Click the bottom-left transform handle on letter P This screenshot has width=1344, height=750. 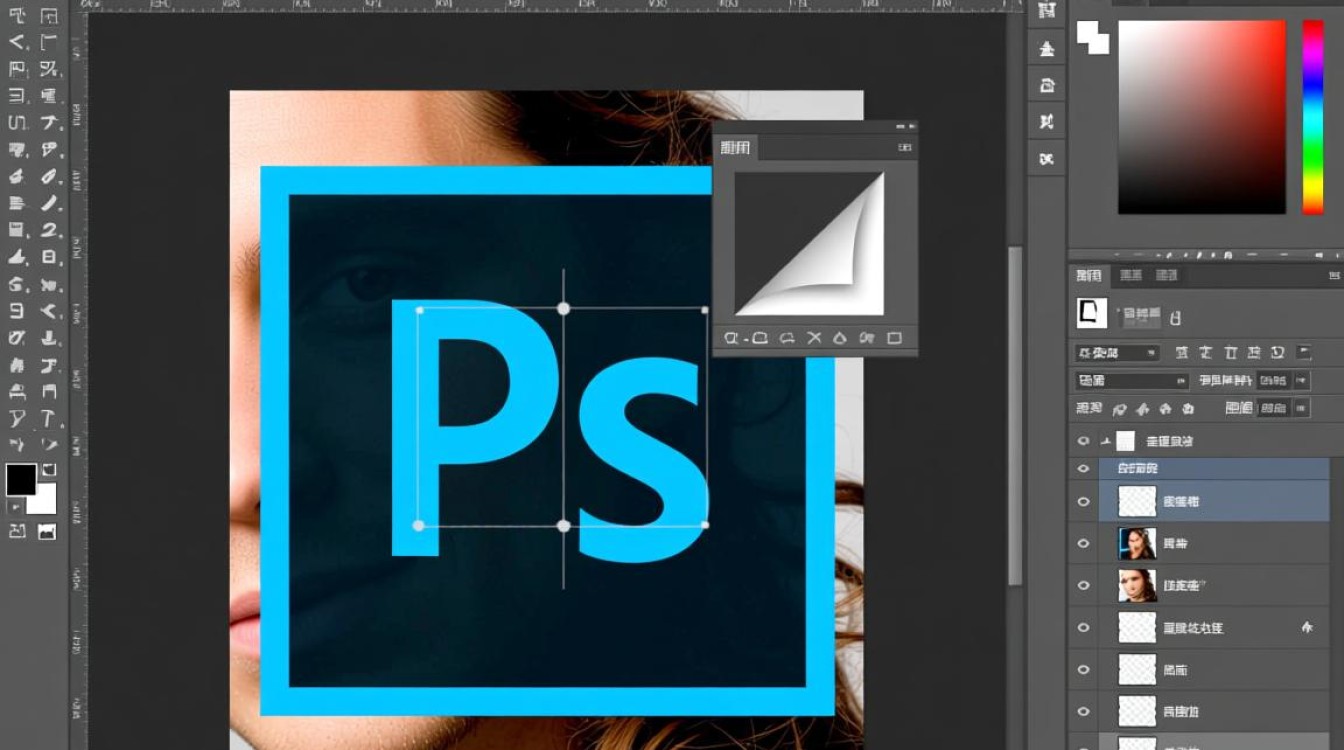tap(418, 525)
